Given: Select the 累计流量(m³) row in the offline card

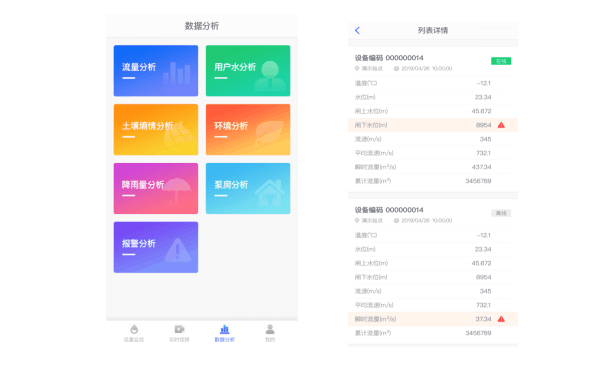Looking at the screenshot, I should coord(433,333).
